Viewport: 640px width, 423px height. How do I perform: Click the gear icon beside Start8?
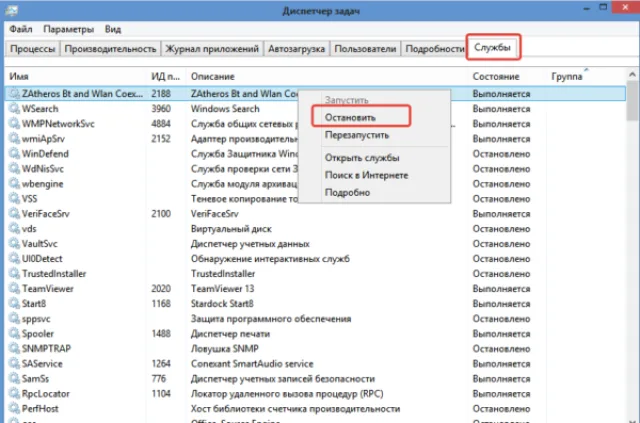[14, 303]
